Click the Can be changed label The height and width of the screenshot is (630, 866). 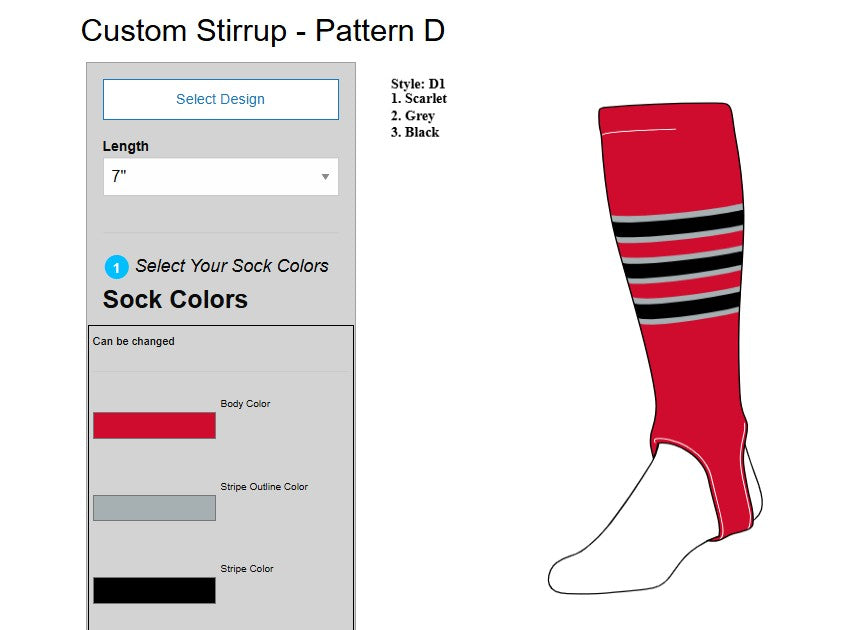(x=134, y=342)
